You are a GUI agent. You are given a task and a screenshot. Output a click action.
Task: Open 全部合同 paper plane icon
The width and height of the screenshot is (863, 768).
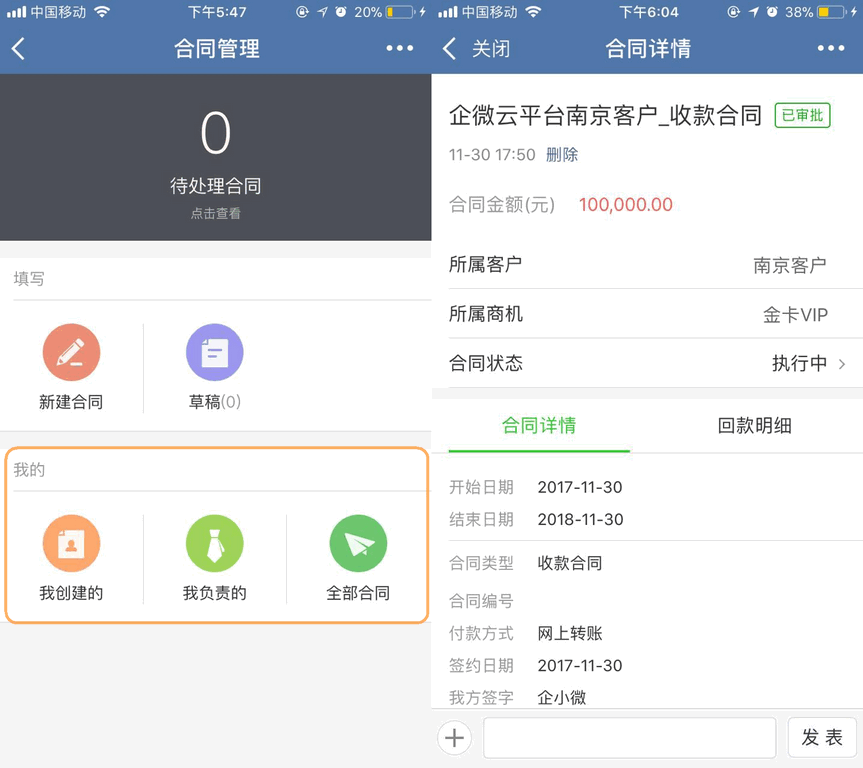pos(358,544)
